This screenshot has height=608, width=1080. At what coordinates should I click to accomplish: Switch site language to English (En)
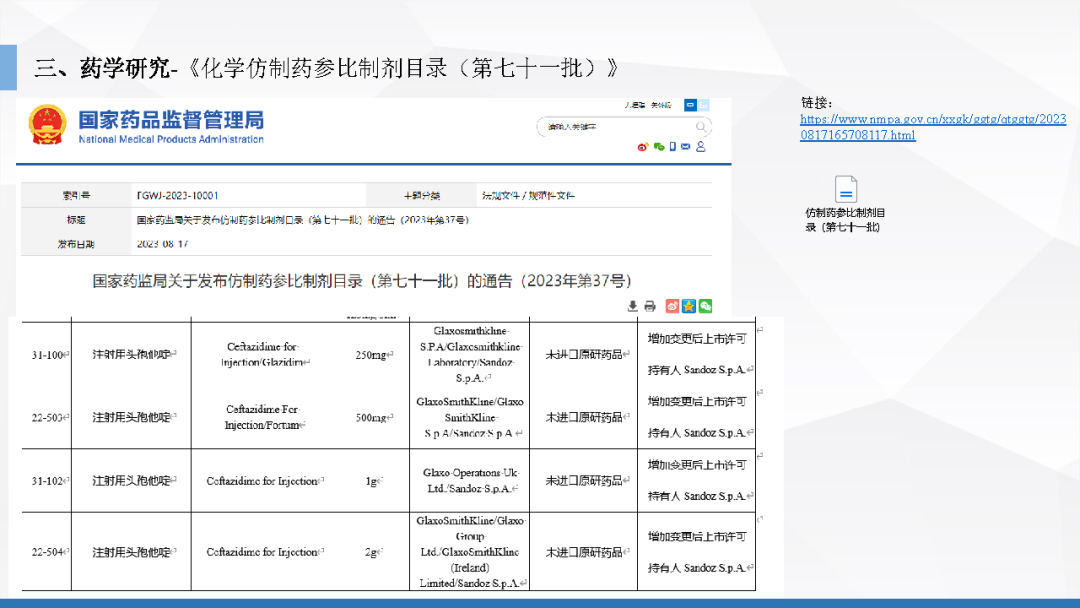(x=704, y=105)
